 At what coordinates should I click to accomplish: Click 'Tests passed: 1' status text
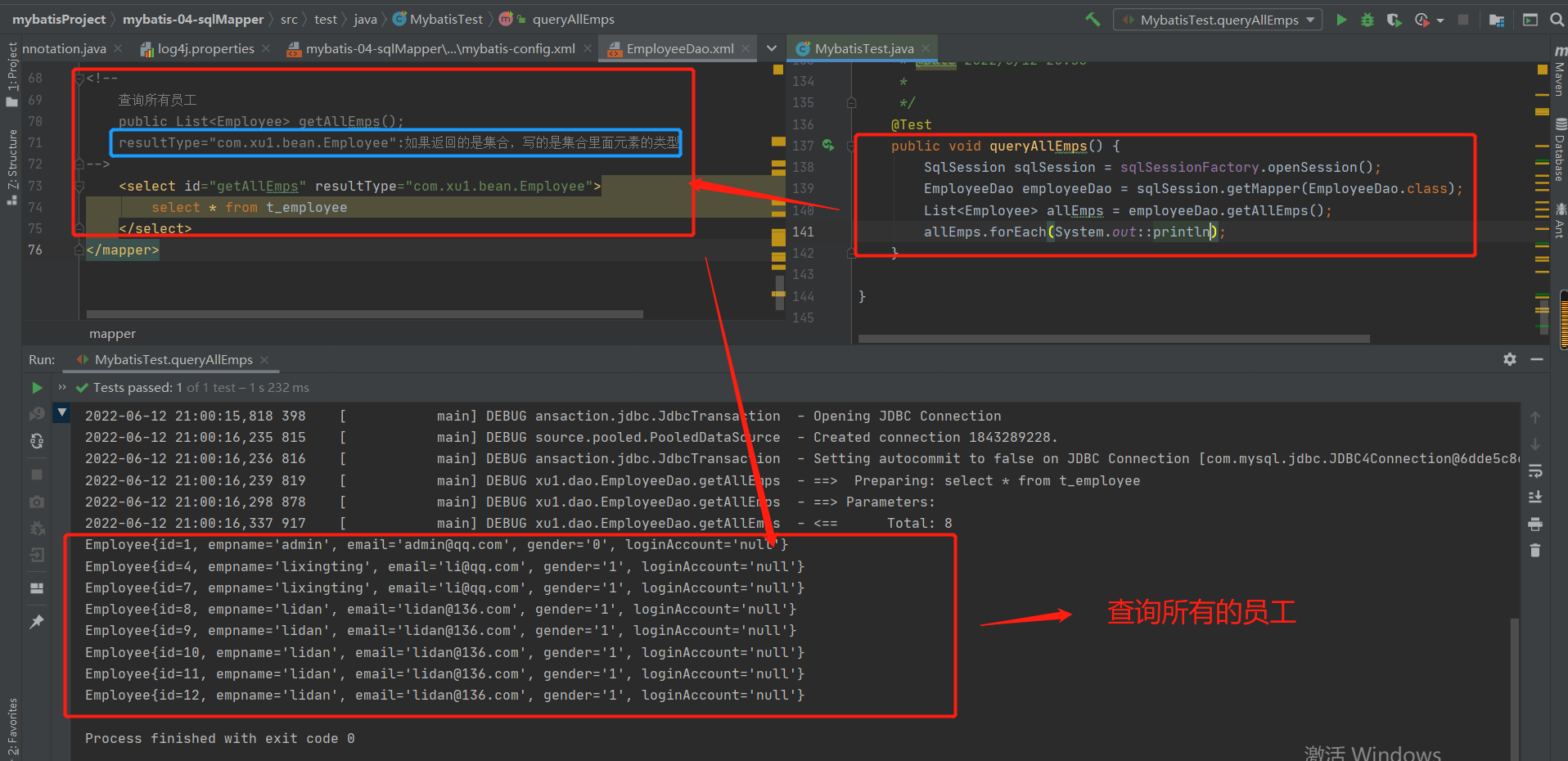137,388
